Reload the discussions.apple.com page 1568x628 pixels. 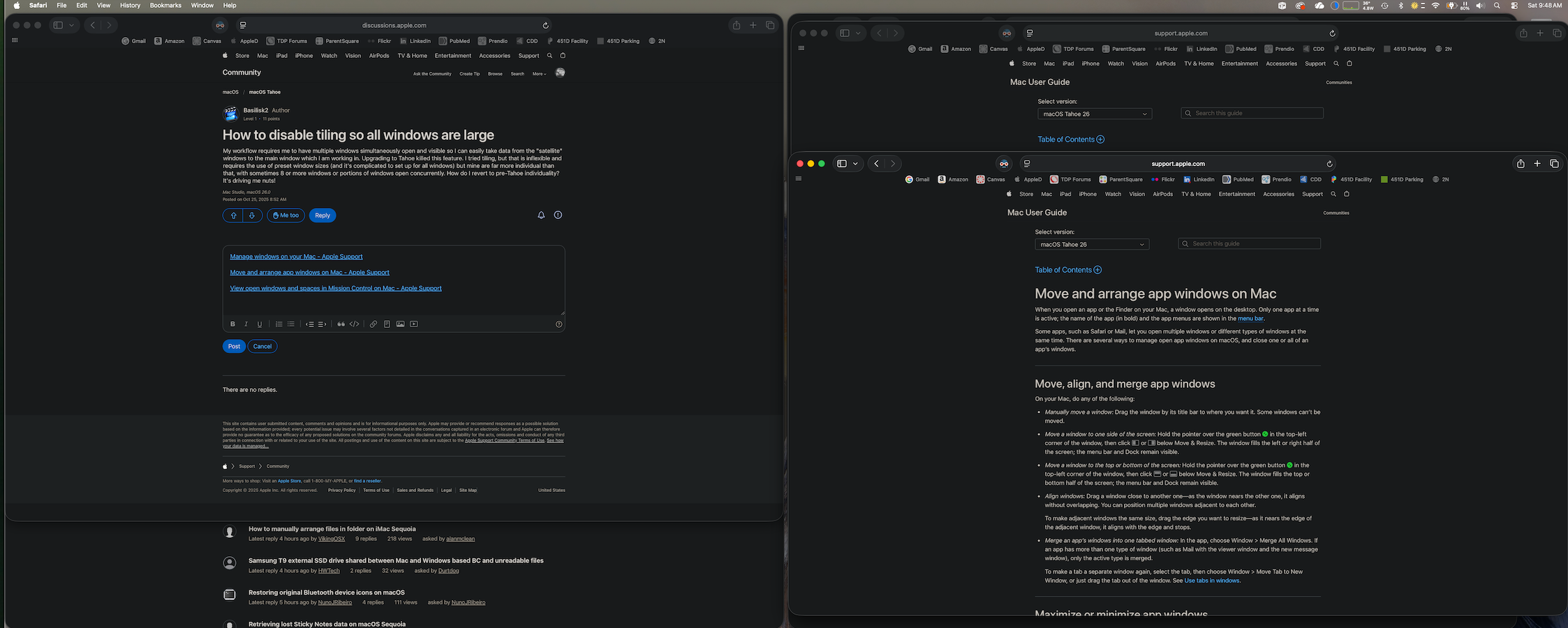[x=545, y=25]
